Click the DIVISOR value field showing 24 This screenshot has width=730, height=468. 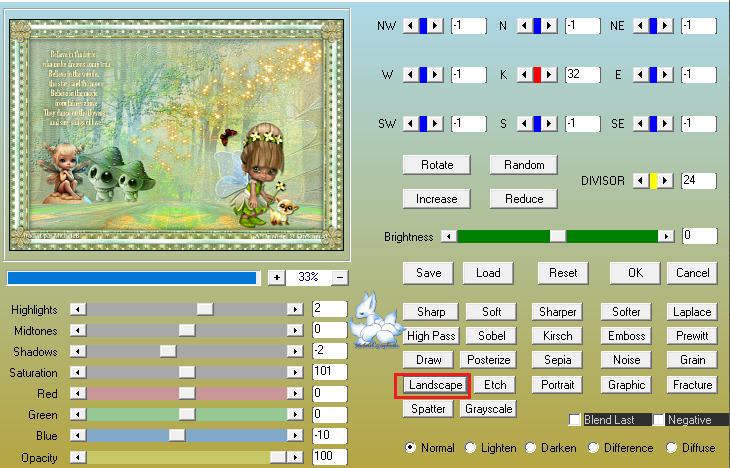[x=698, y=181]
